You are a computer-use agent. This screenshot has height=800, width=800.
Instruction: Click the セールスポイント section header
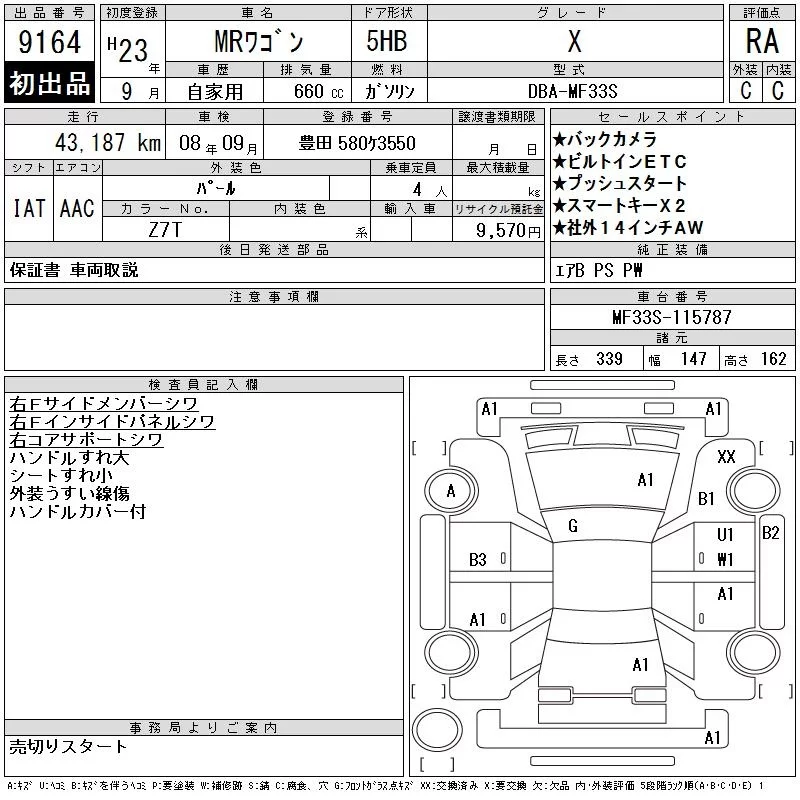point(672,117)
